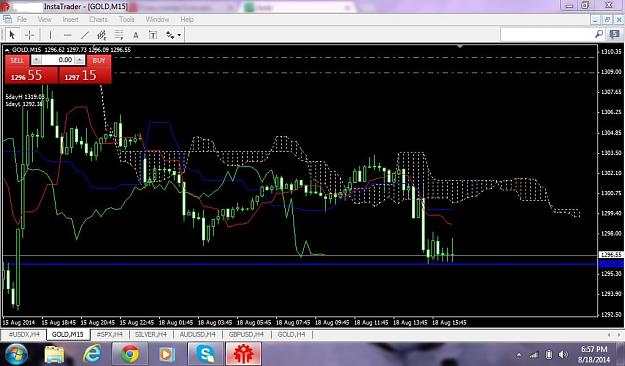Select the text label tool

[153, 35]
